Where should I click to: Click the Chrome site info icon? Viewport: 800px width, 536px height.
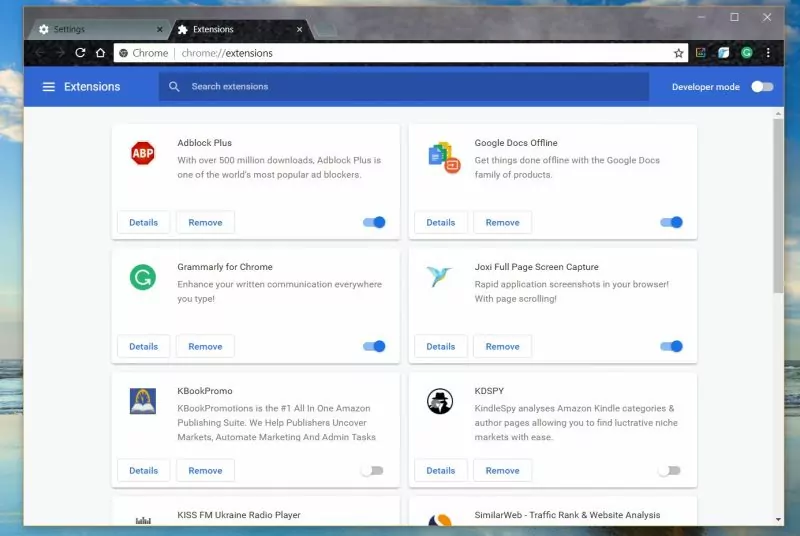point(123,53)
